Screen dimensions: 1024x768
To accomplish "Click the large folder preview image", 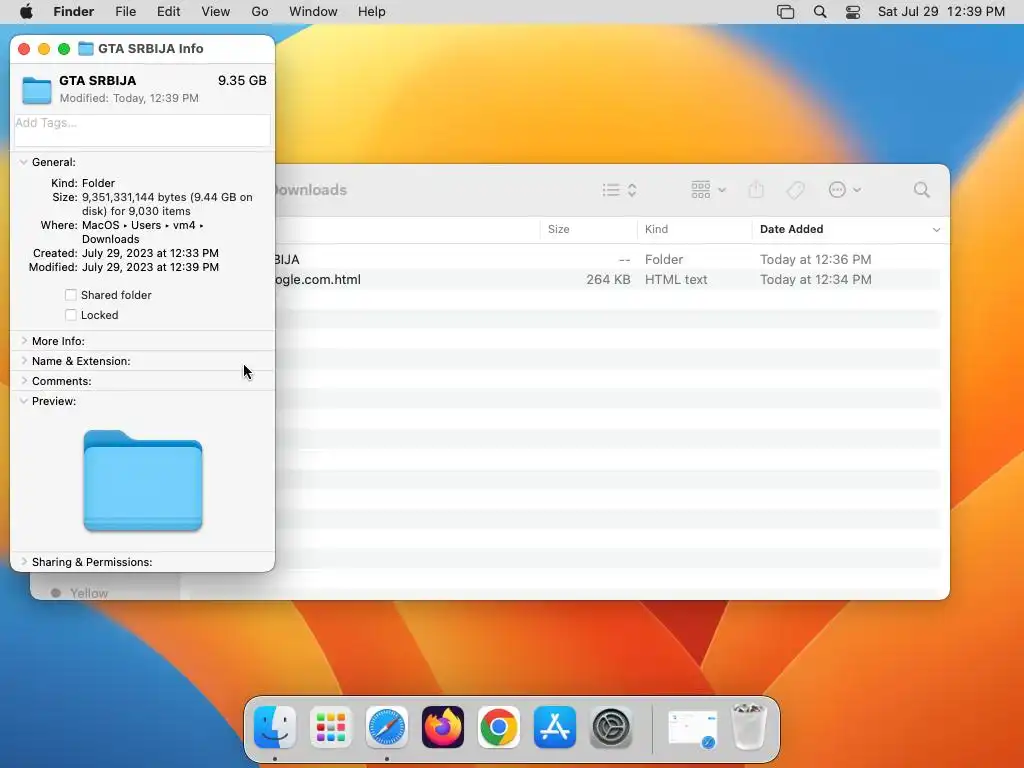I will point(142,480).
